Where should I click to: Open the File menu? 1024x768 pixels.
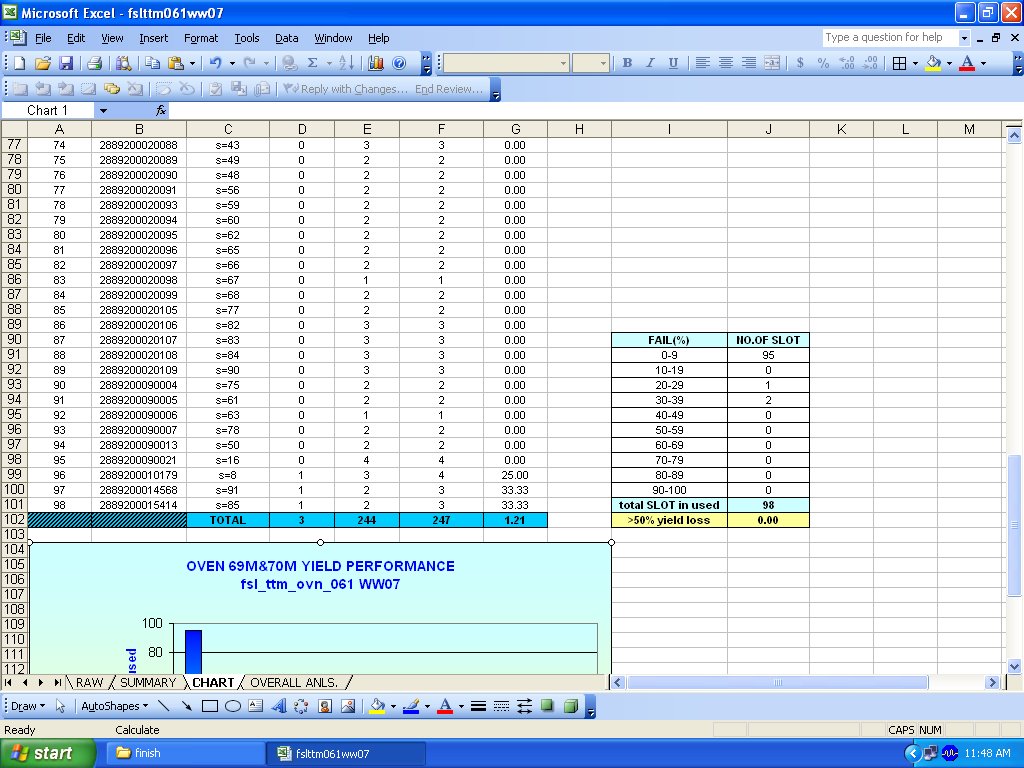click(43, 38)
